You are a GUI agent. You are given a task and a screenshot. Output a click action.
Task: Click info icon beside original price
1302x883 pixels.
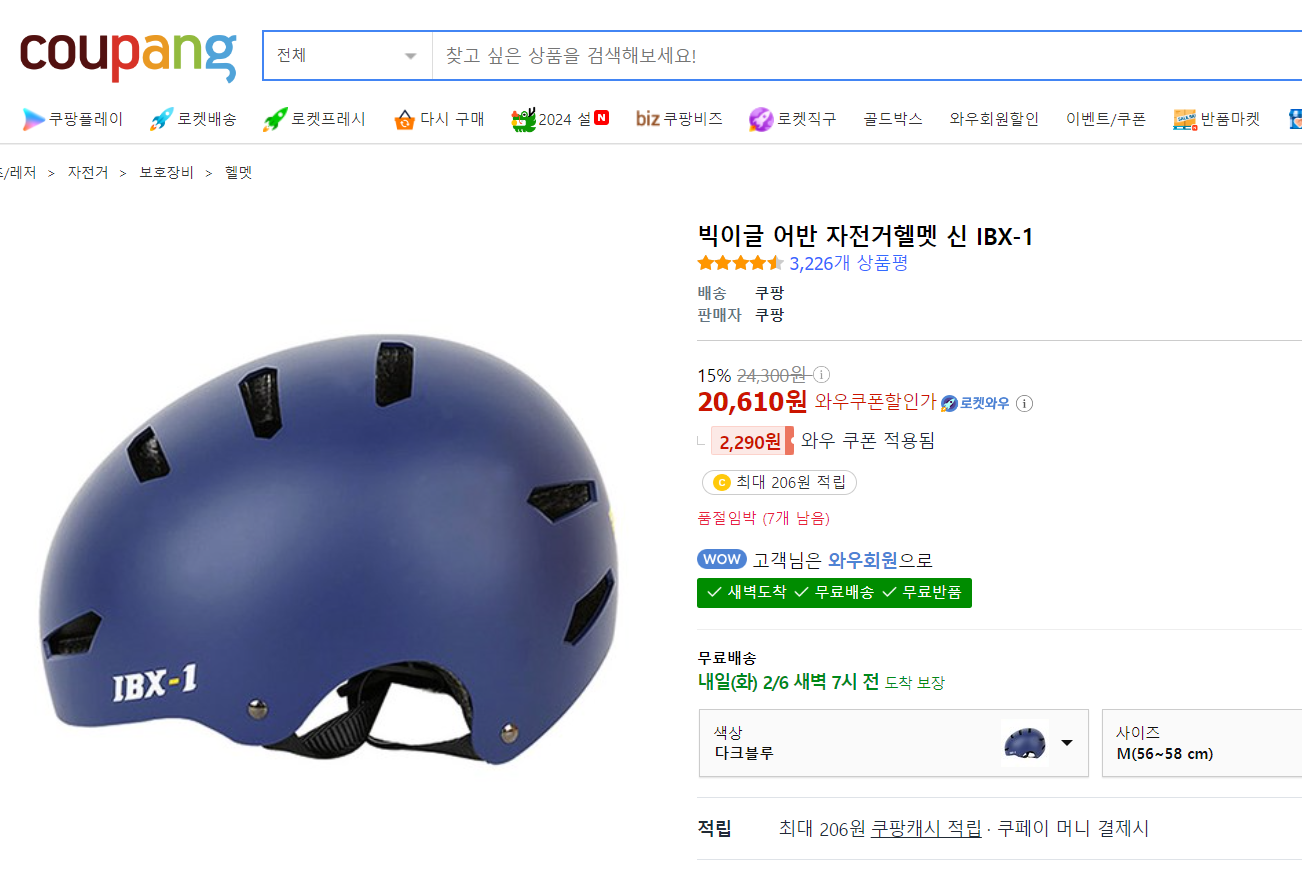[821, 375]
